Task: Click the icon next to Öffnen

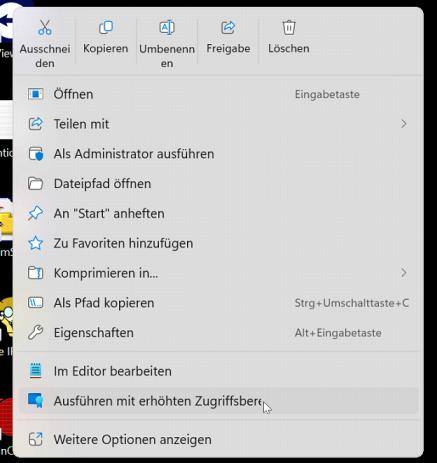Action: coord(35,94)
